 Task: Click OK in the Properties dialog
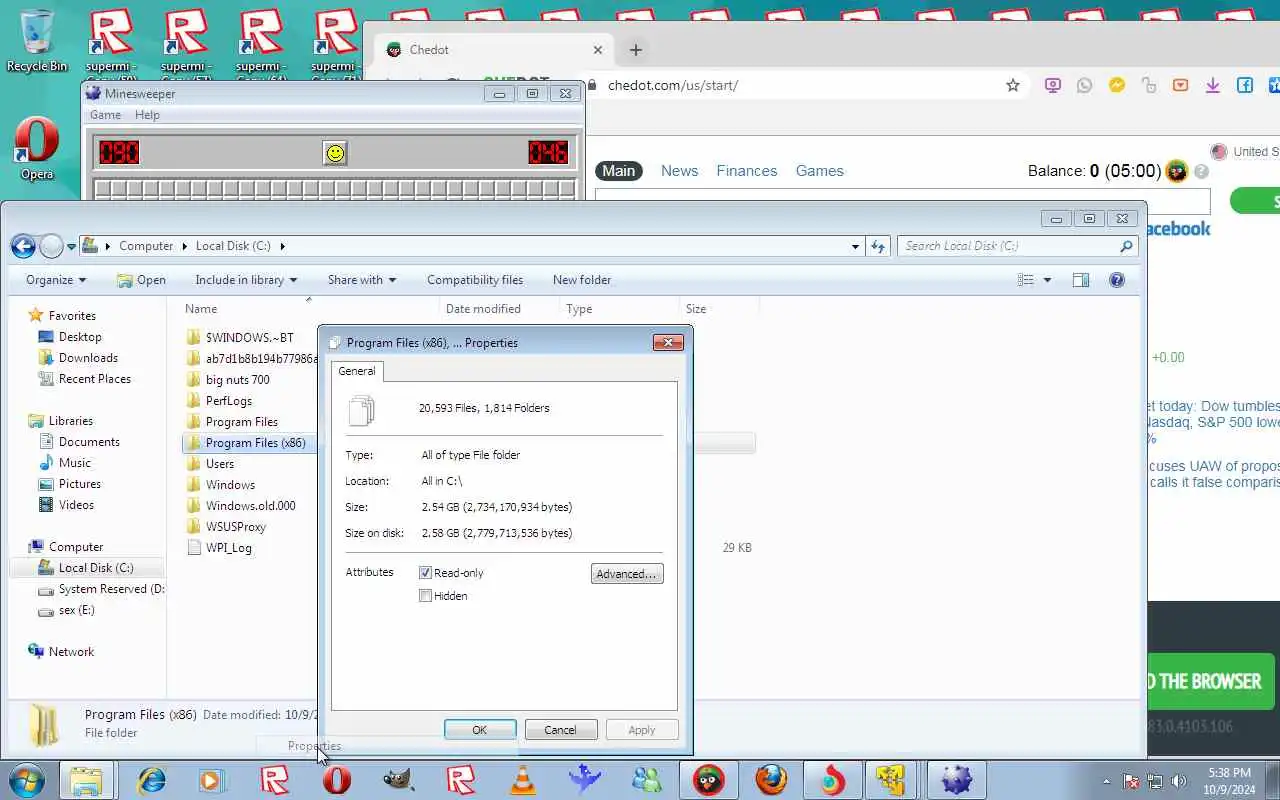[x=480, y=730]
